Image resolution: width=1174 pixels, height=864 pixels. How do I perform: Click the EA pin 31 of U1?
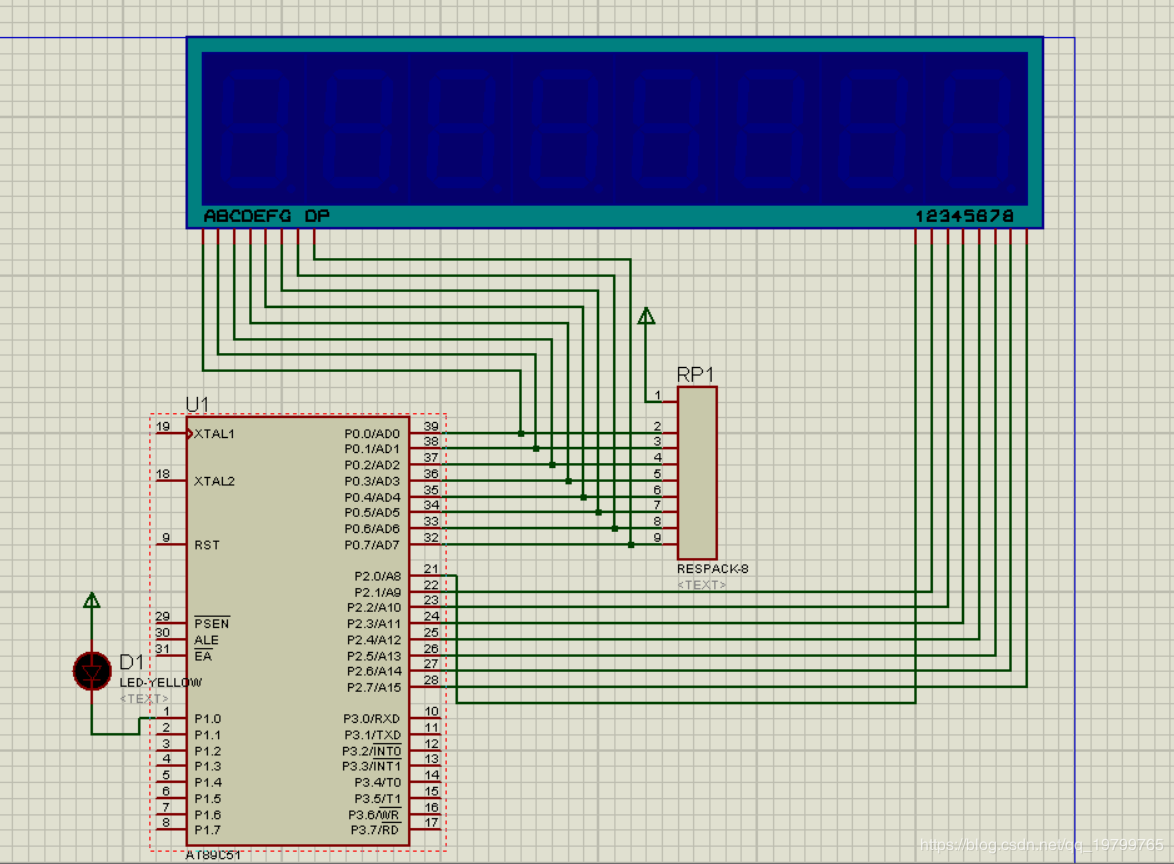pyautogui.click(x=171, y=655)
